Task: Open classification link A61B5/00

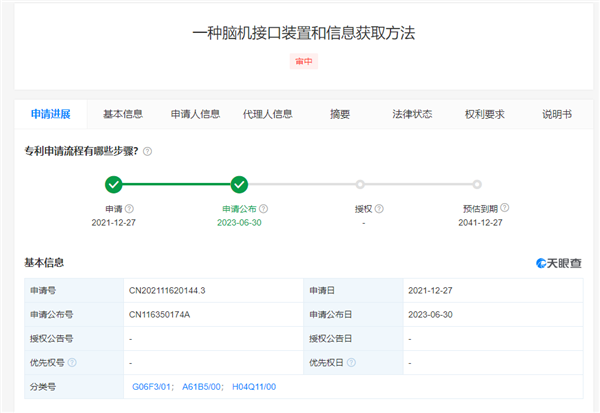Action: [203, 386]
